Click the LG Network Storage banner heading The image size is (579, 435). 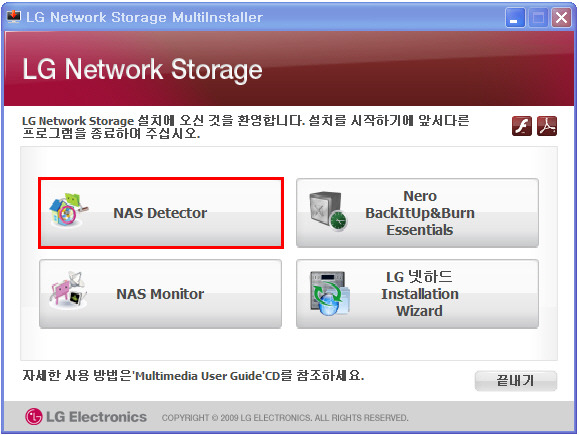tap(143, 69)
